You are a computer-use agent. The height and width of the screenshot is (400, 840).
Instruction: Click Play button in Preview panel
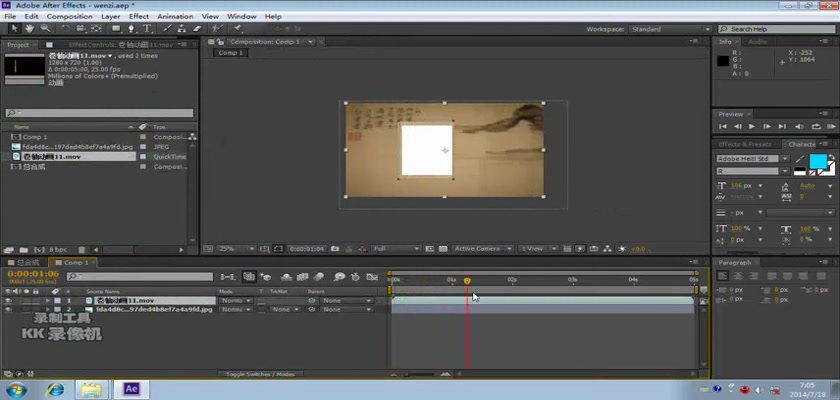point(752,127)
